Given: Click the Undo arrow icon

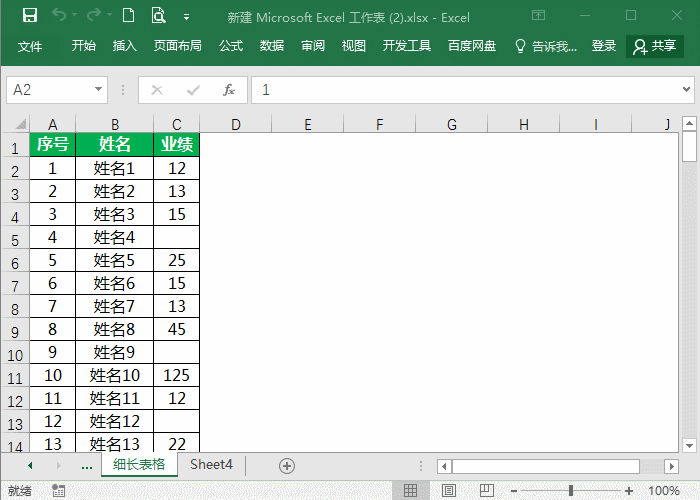Looking at the screenshot, I should tap(59, 16).
